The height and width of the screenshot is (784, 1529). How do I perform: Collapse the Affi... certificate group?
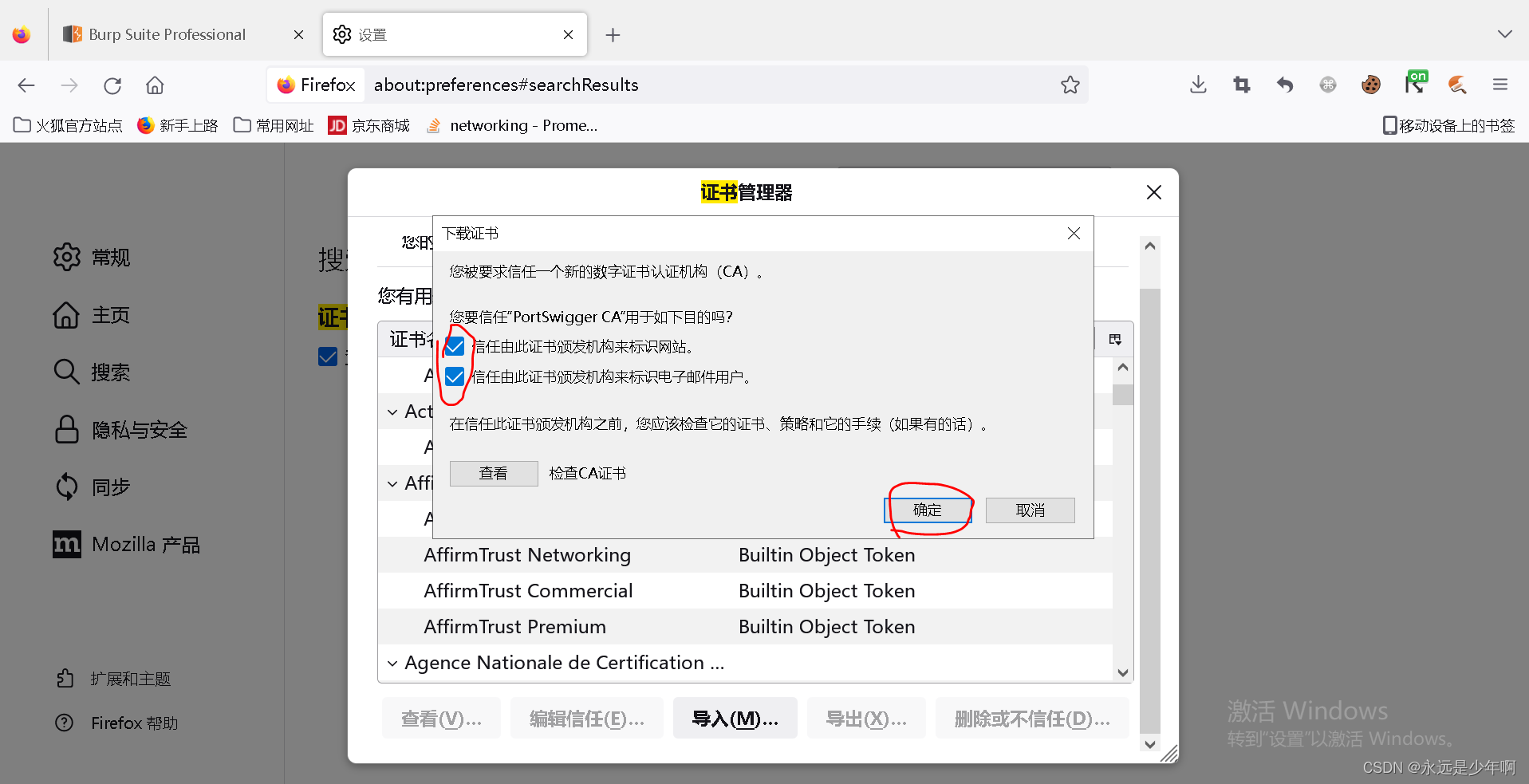tap(392, 483)
